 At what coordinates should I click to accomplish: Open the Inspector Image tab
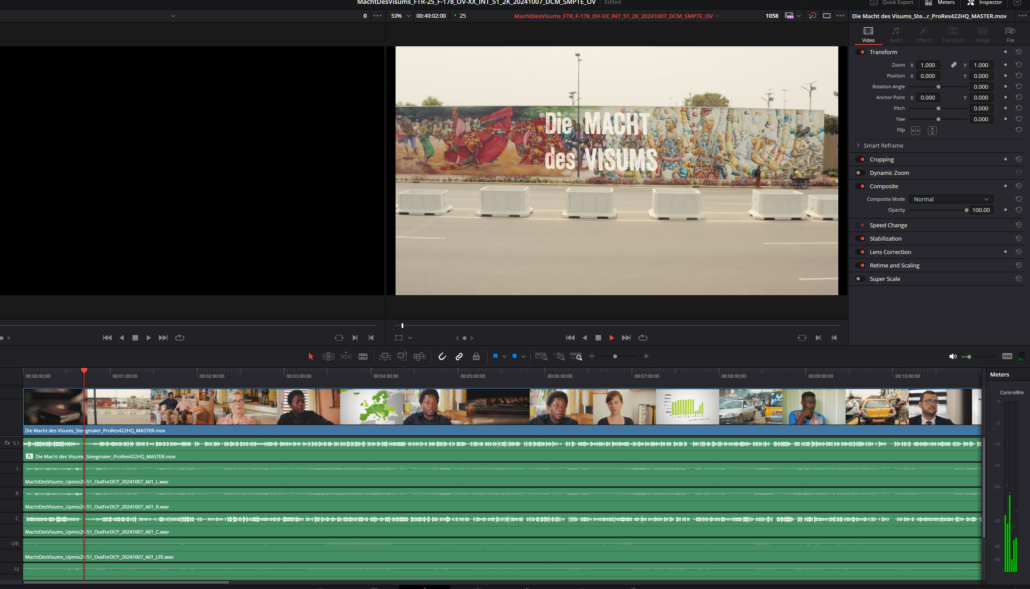982,35
